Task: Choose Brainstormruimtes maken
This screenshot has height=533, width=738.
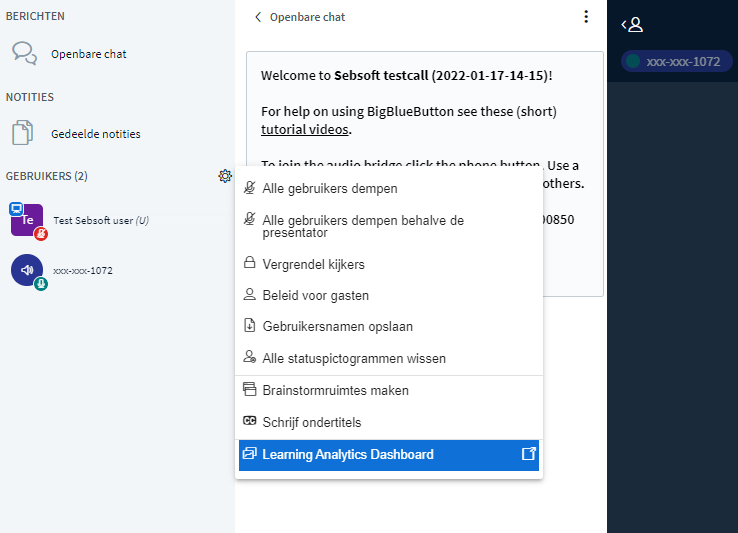Action: (389, 390)
